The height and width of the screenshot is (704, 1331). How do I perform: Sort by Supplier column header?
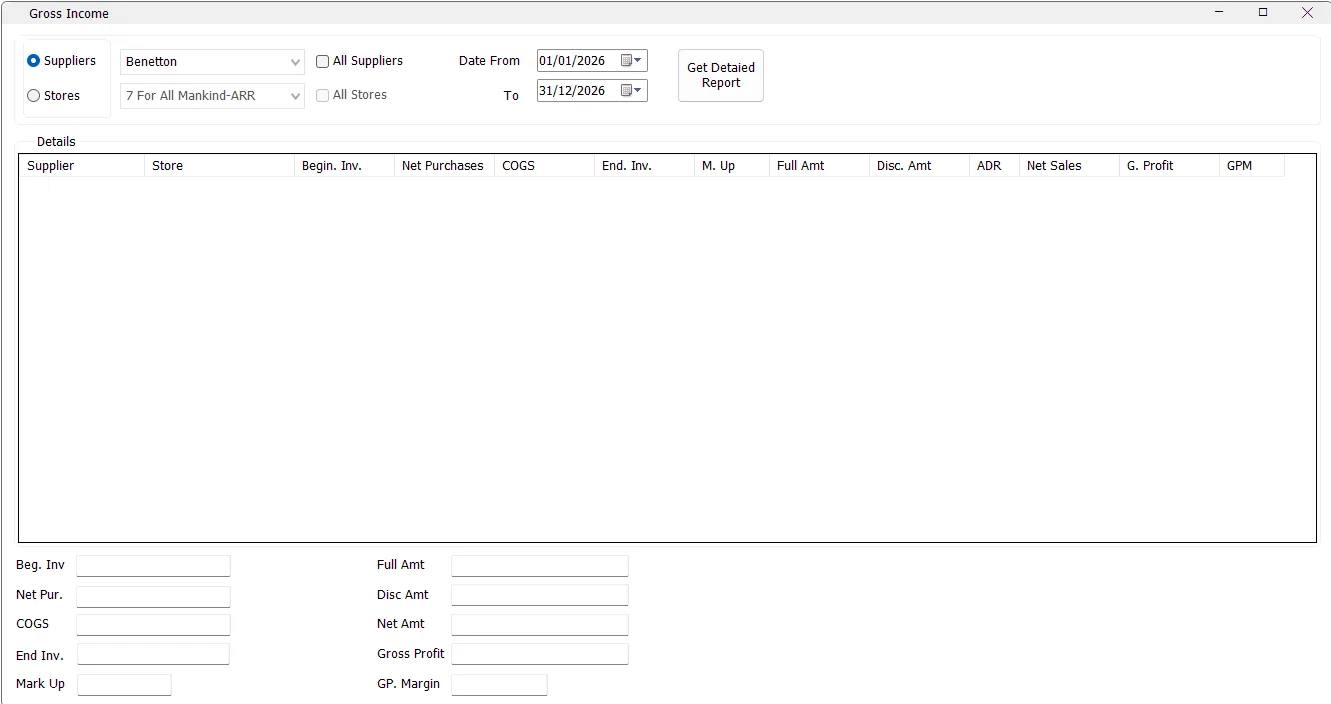click(x=82, y=166)
